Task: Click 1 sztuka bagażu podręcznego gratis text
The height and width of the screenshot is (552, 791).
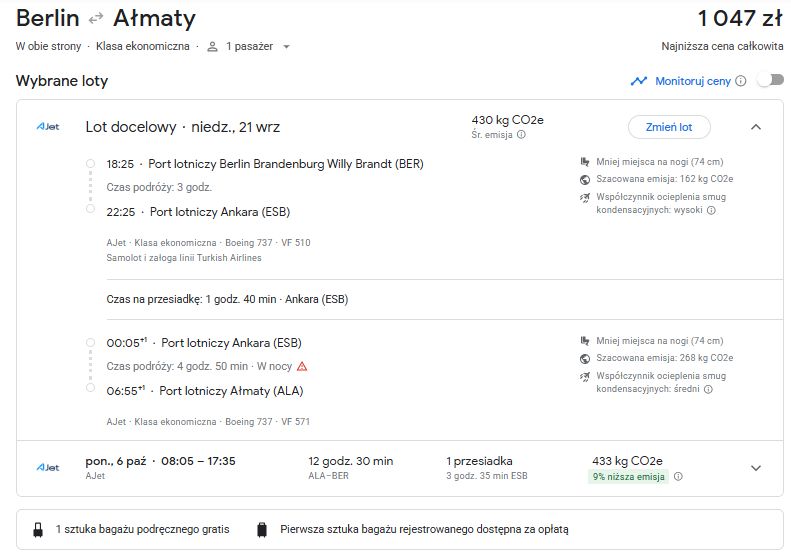Action: pyautogui.click(x=143, y=530)
